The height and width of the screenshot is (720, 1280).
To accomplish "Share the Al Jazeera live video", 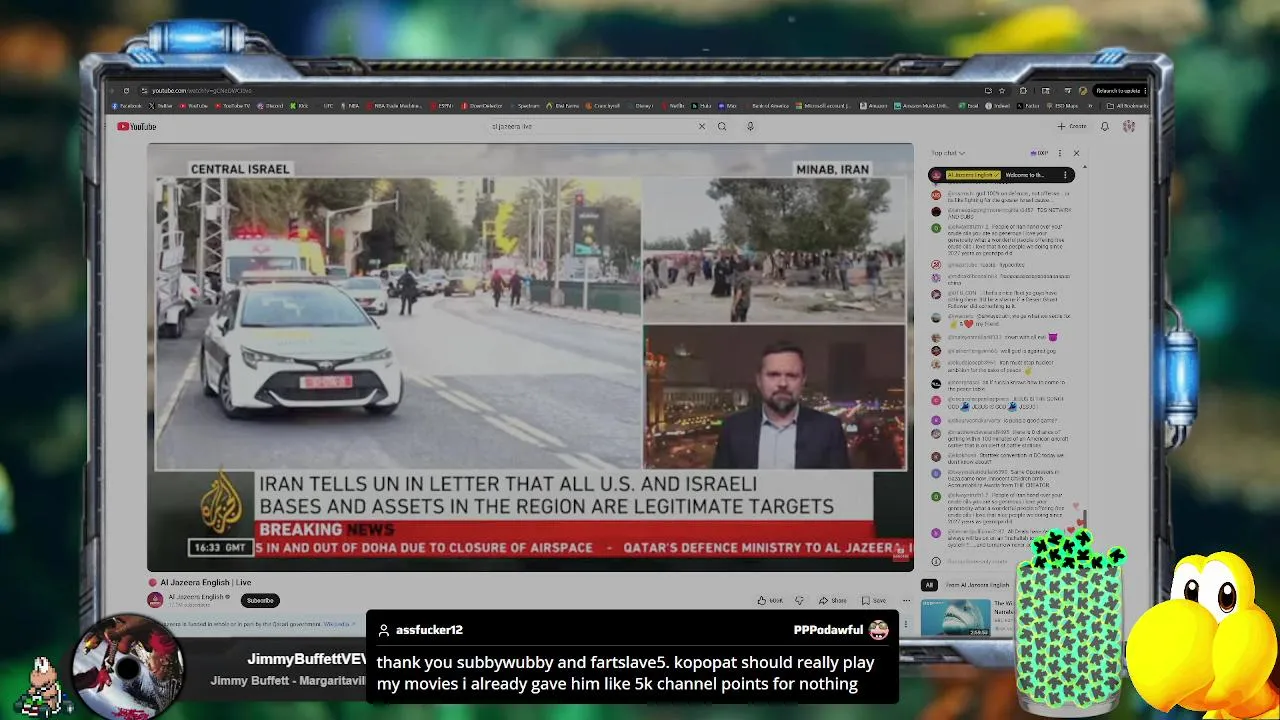I will tap(832, 600).
